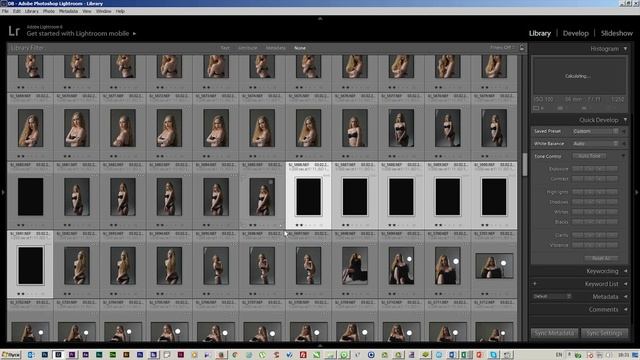640x360 pixels.
Task: Expand the White Balance section arrow
Action: (624, 144)
